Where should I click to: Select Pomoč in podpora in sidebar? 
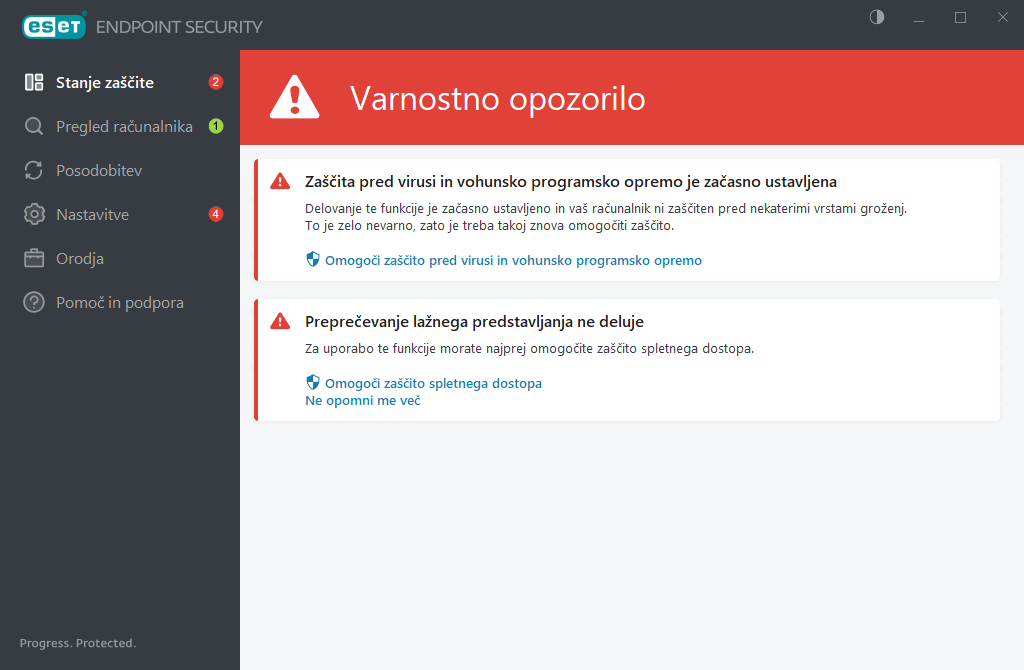pos(120,303)
